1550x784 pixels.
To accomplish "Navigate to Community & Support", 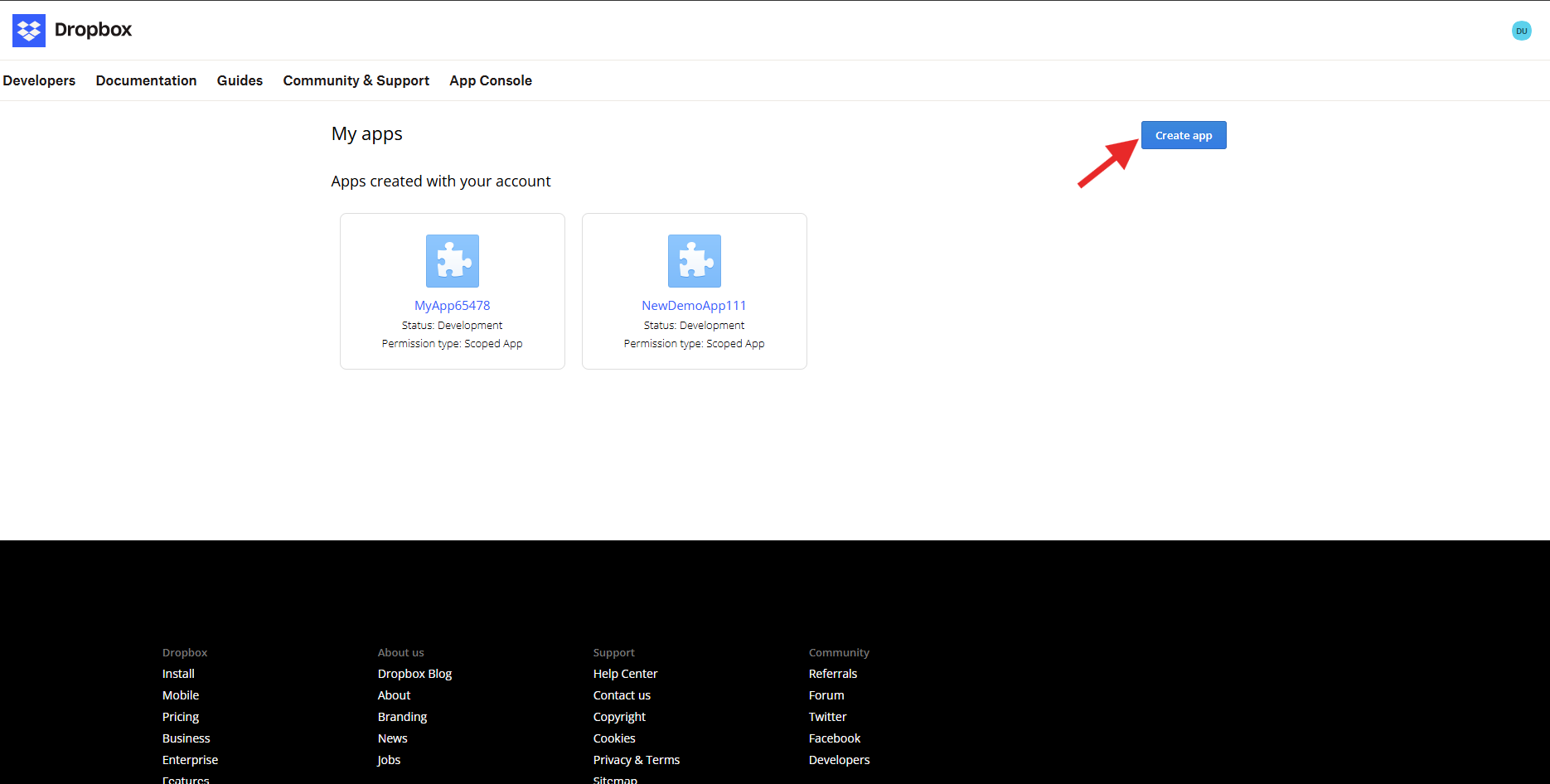I will 356,80.
